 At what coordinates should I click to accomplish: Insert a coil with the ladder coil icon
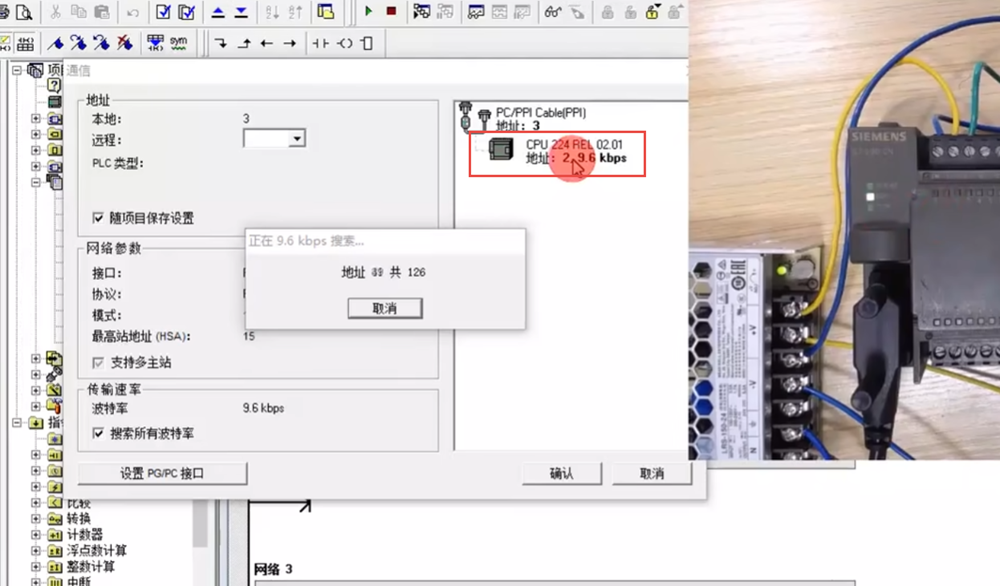344,43
